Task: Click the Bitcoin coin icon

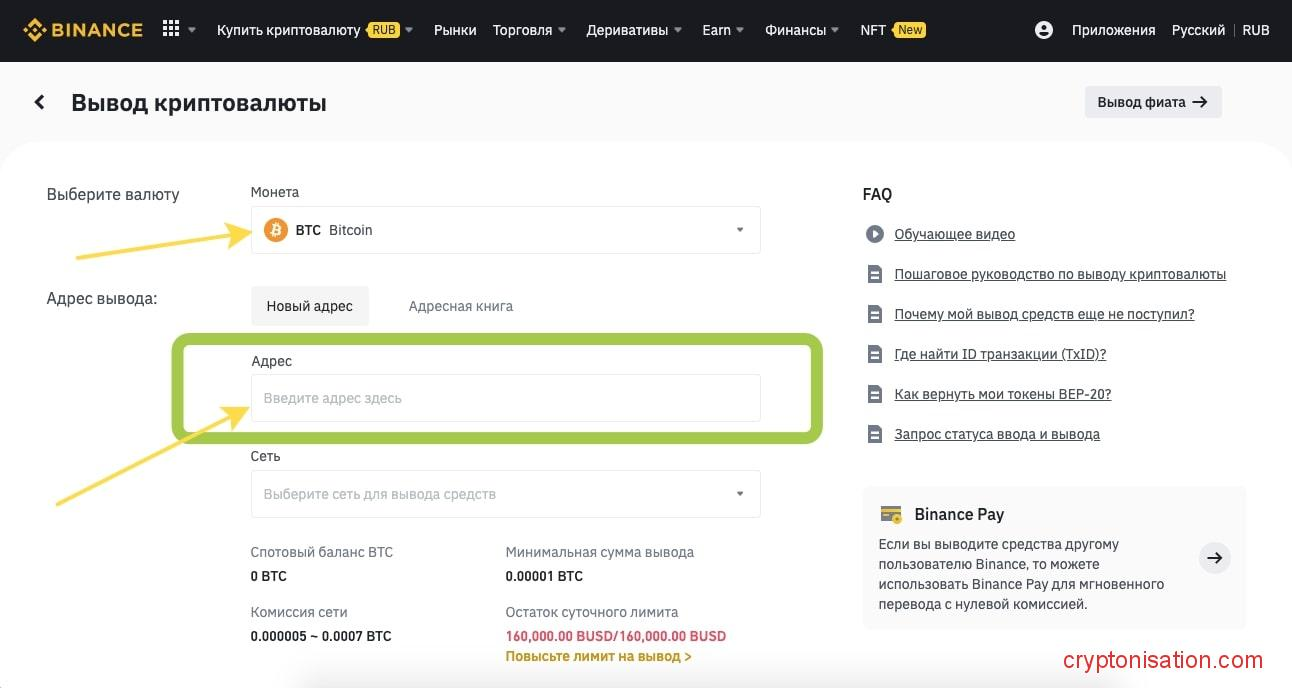Action: 275,230
